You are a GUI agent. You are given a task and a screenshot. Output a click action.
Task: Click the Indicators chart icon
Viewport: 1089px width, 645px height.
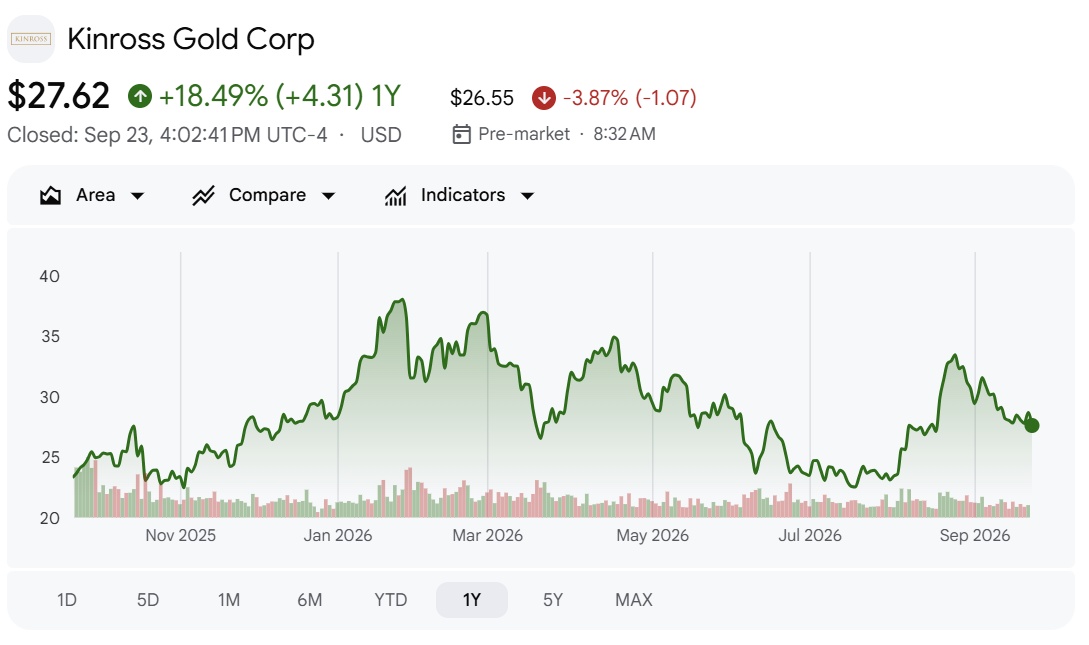click(395, 196)
